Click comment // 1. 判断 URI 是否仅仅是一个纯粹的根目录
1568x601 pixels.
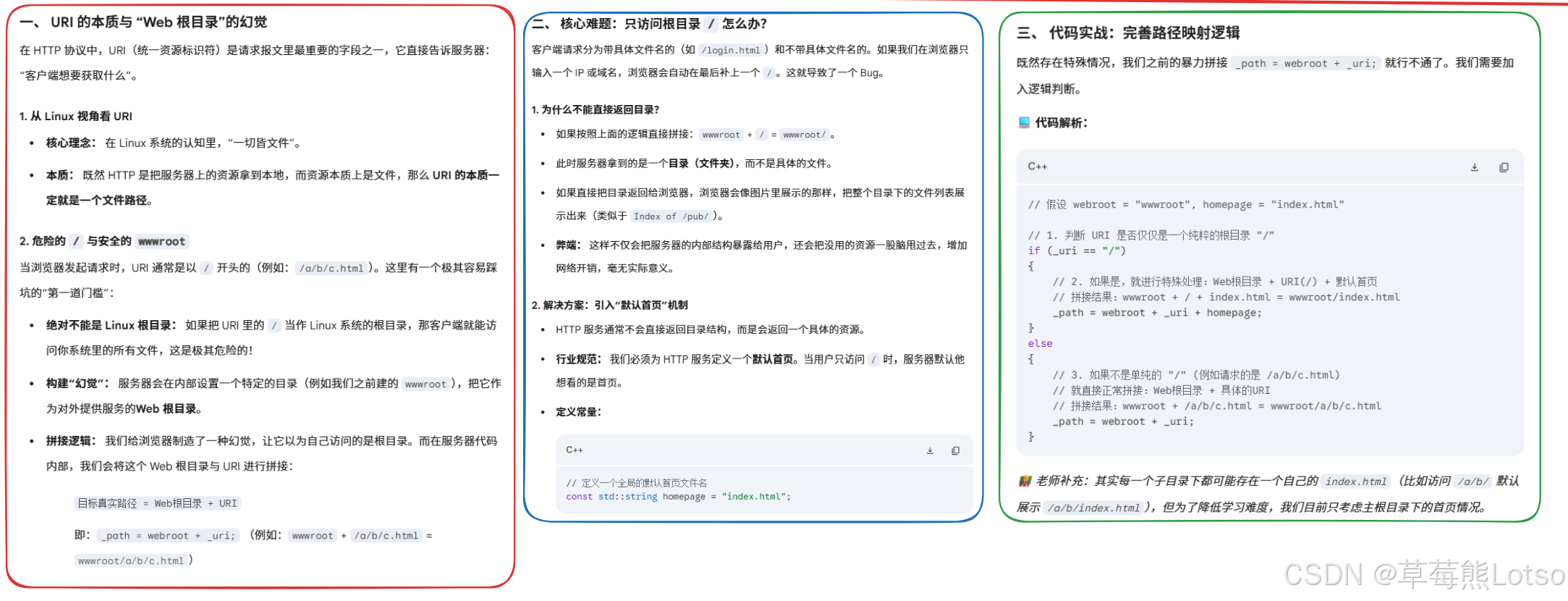click(x=1151, y=235)
